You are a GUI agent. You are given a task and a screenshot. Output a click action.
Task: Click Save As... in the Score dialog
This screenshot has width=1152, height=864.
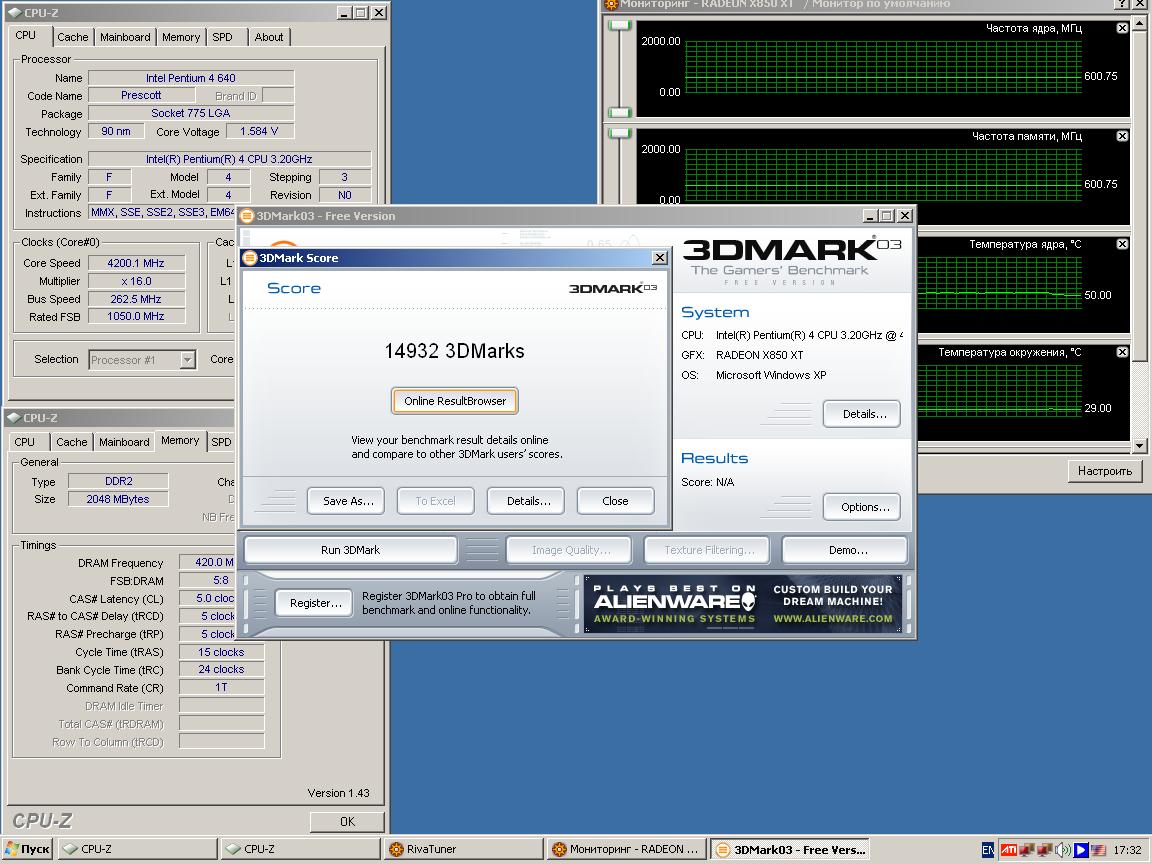tap(348, 501)
